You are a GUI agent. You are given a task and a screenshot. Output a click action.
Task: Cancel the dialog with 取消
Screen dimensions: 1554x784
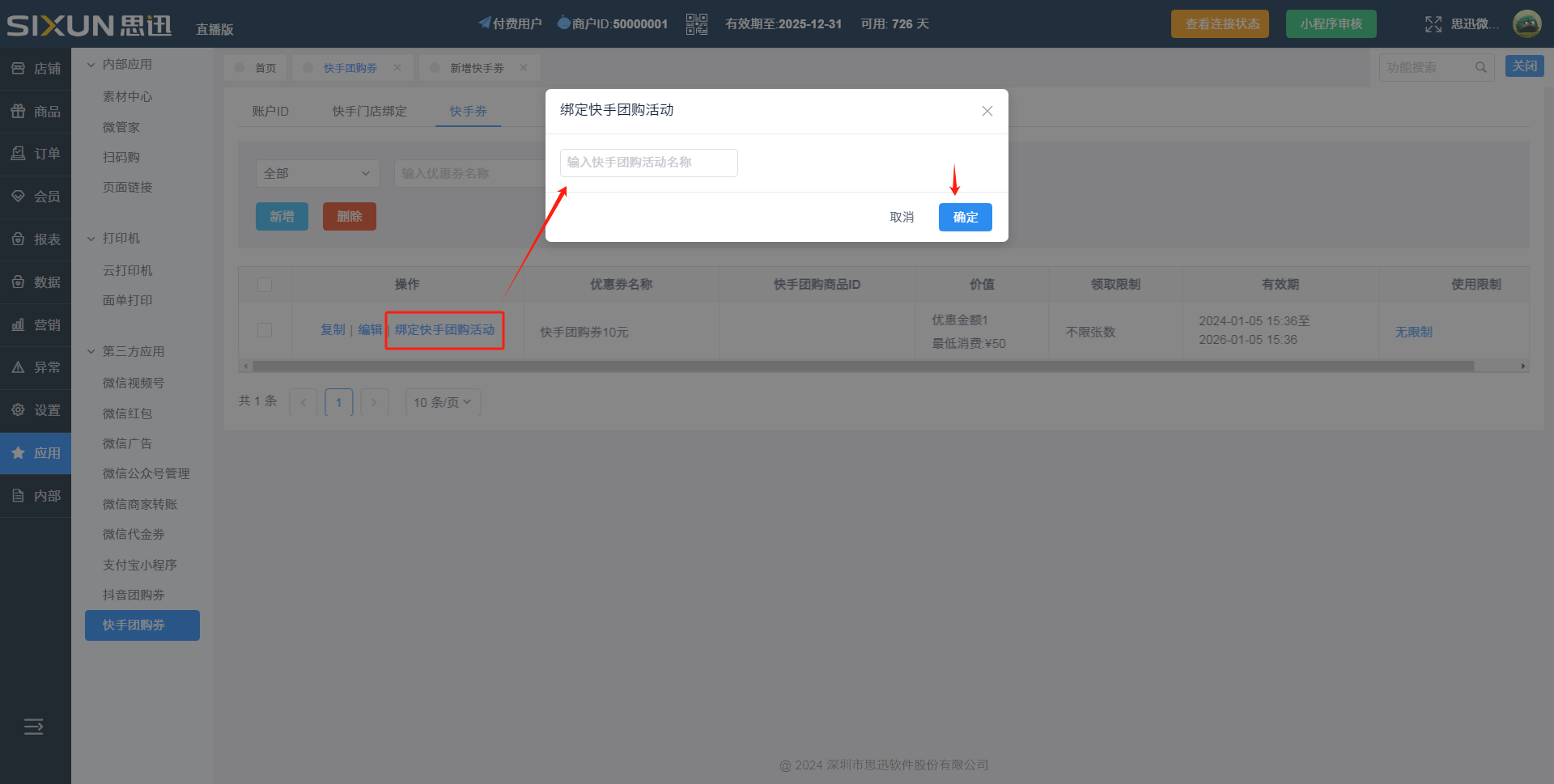point(902,217)
